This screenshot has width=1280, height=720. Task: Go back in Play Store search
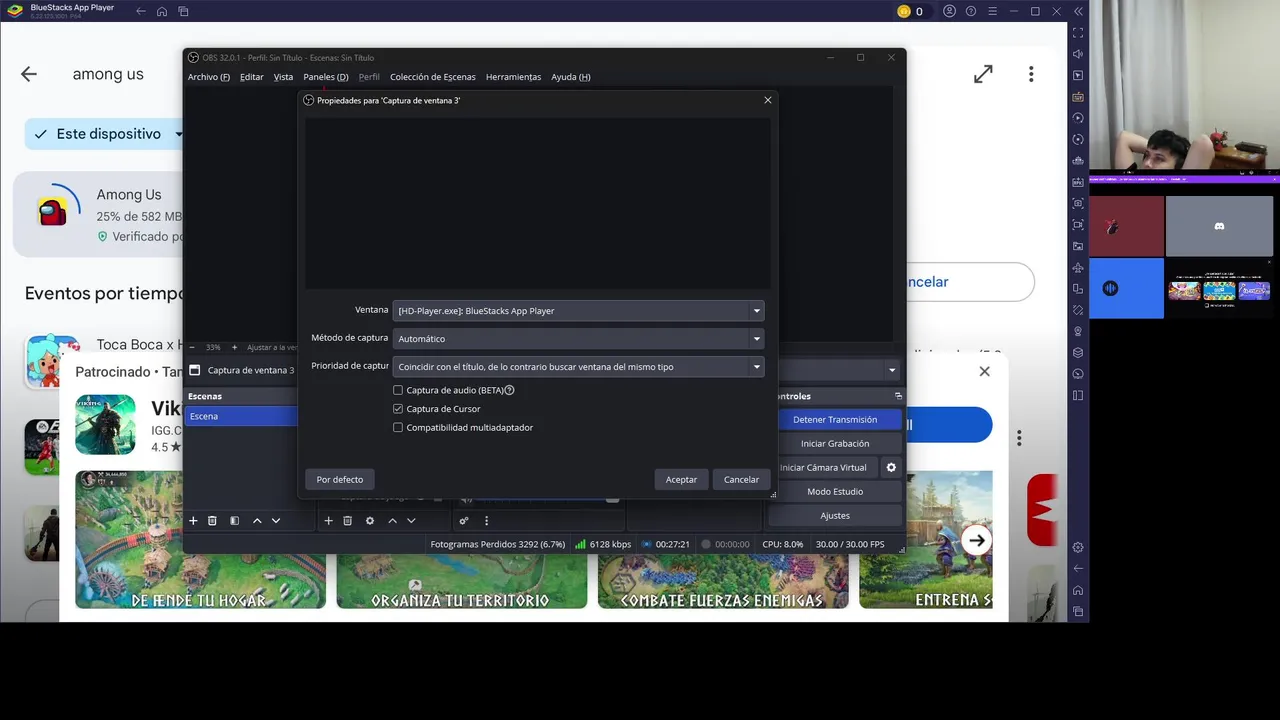tap(29, 74)
